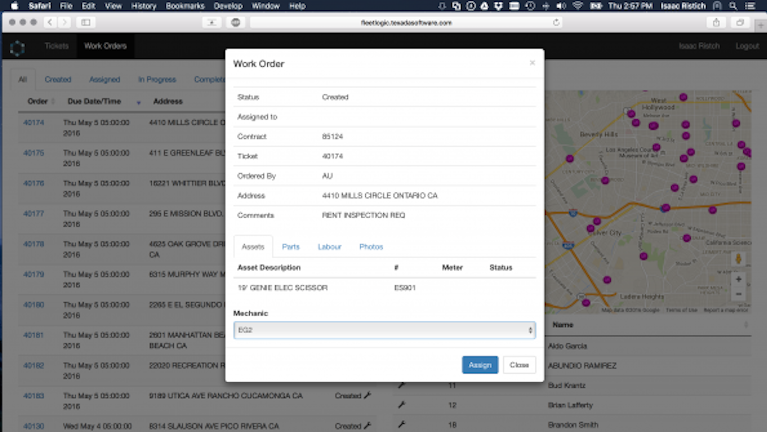Open work order 40175 link
Viewport: 767px width, 432px height.
[x=34, y=153]
